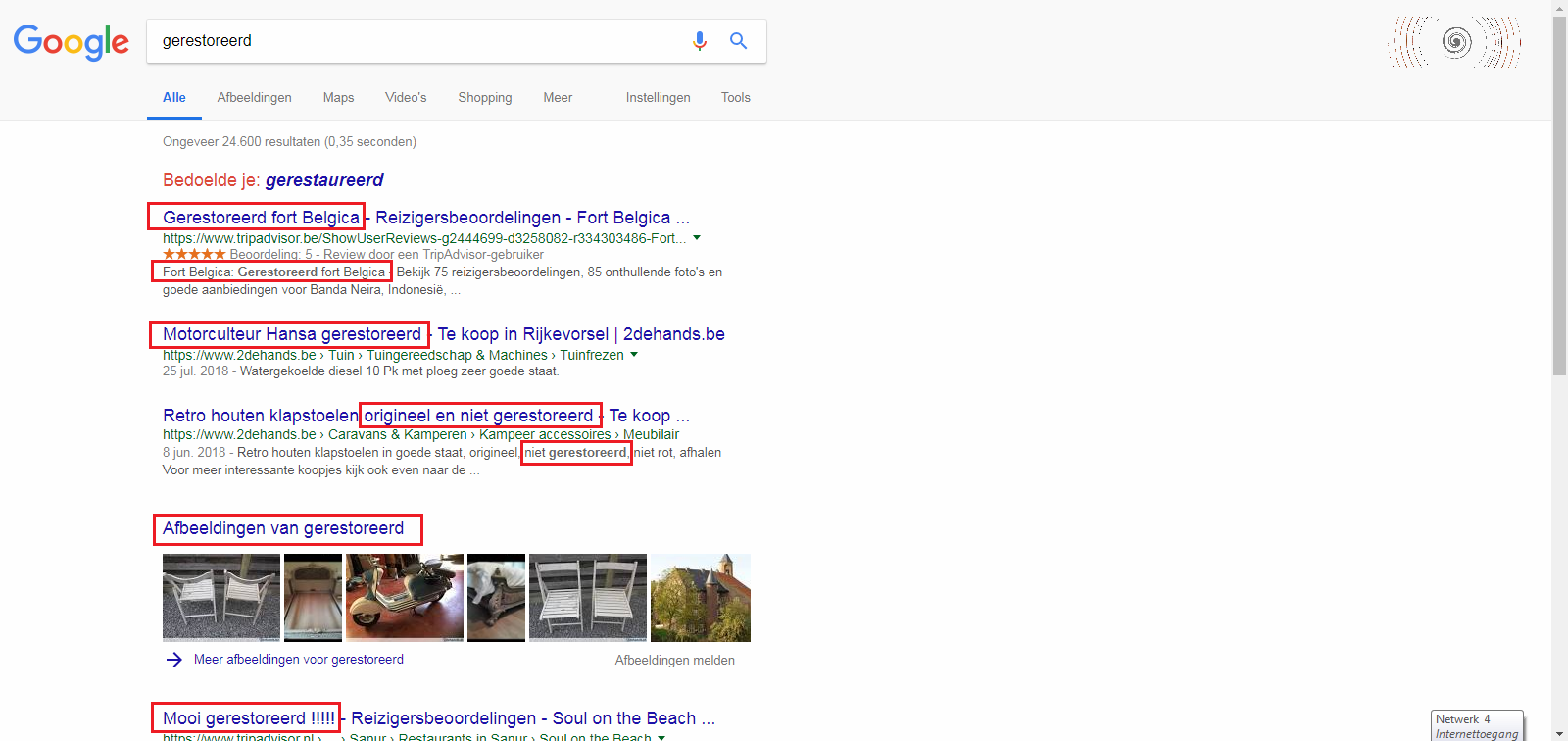Image resolution: width=1568 pixels, height=741 pixels.
Task: Switch to the Afbeeldingen tab
Action: coord(254,97)
